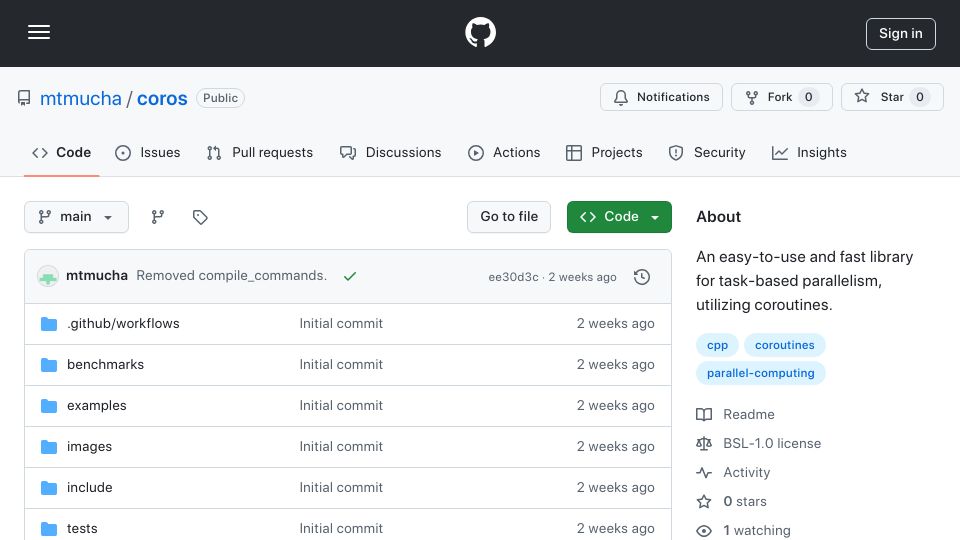Screen dimensions: 960x540
Task: View the 0 stars link
Action: click(732, 501)
